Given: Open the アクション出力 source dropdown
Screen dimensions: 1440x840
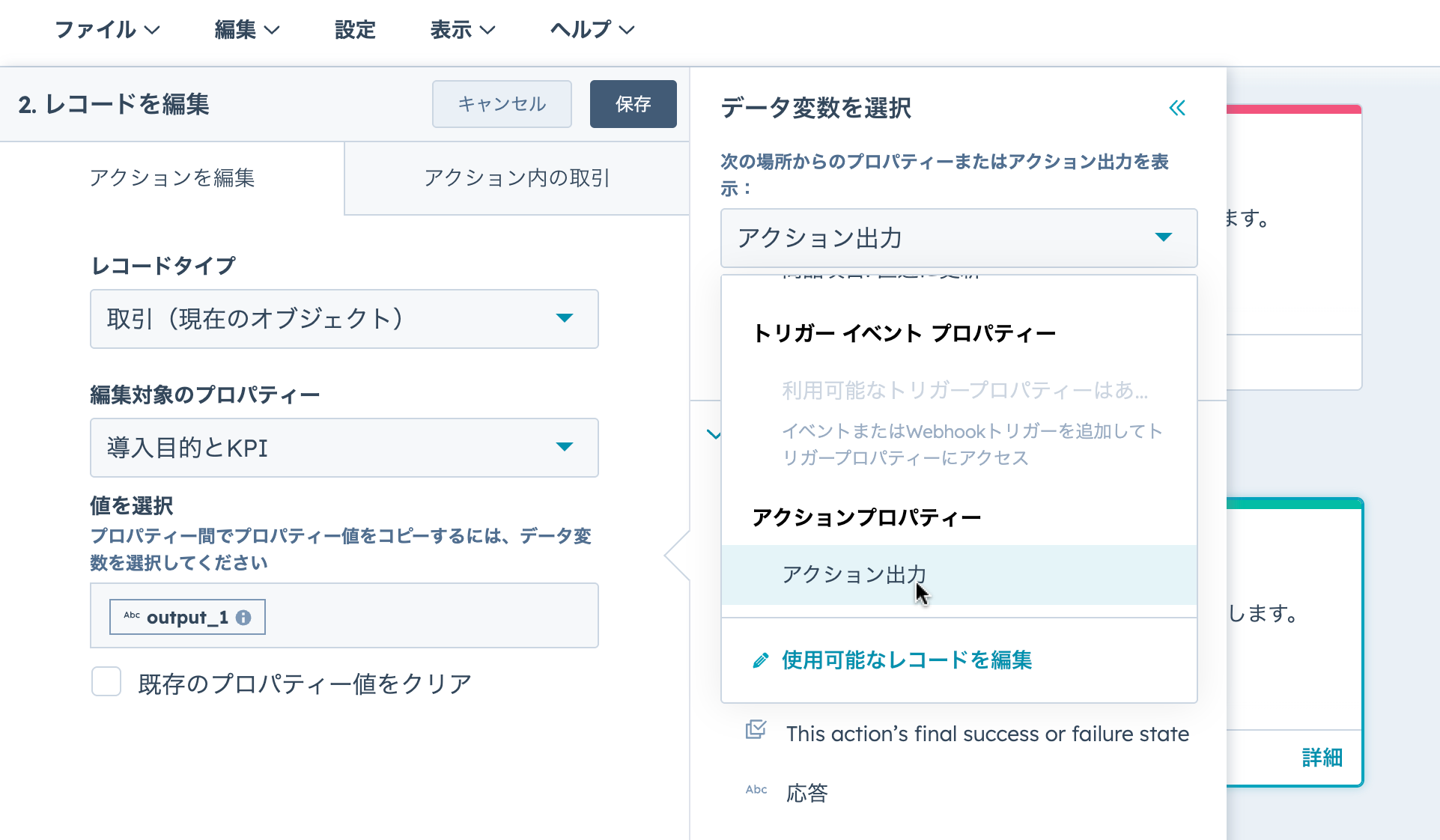Looking at the screenshot, I should tap(959, 238).
